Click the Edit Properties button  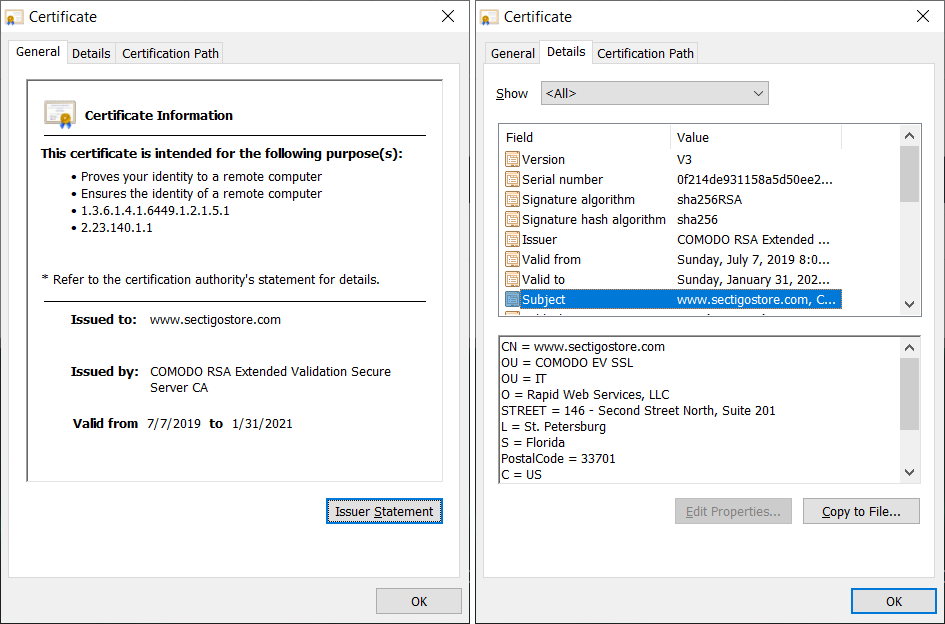[733, 511]
